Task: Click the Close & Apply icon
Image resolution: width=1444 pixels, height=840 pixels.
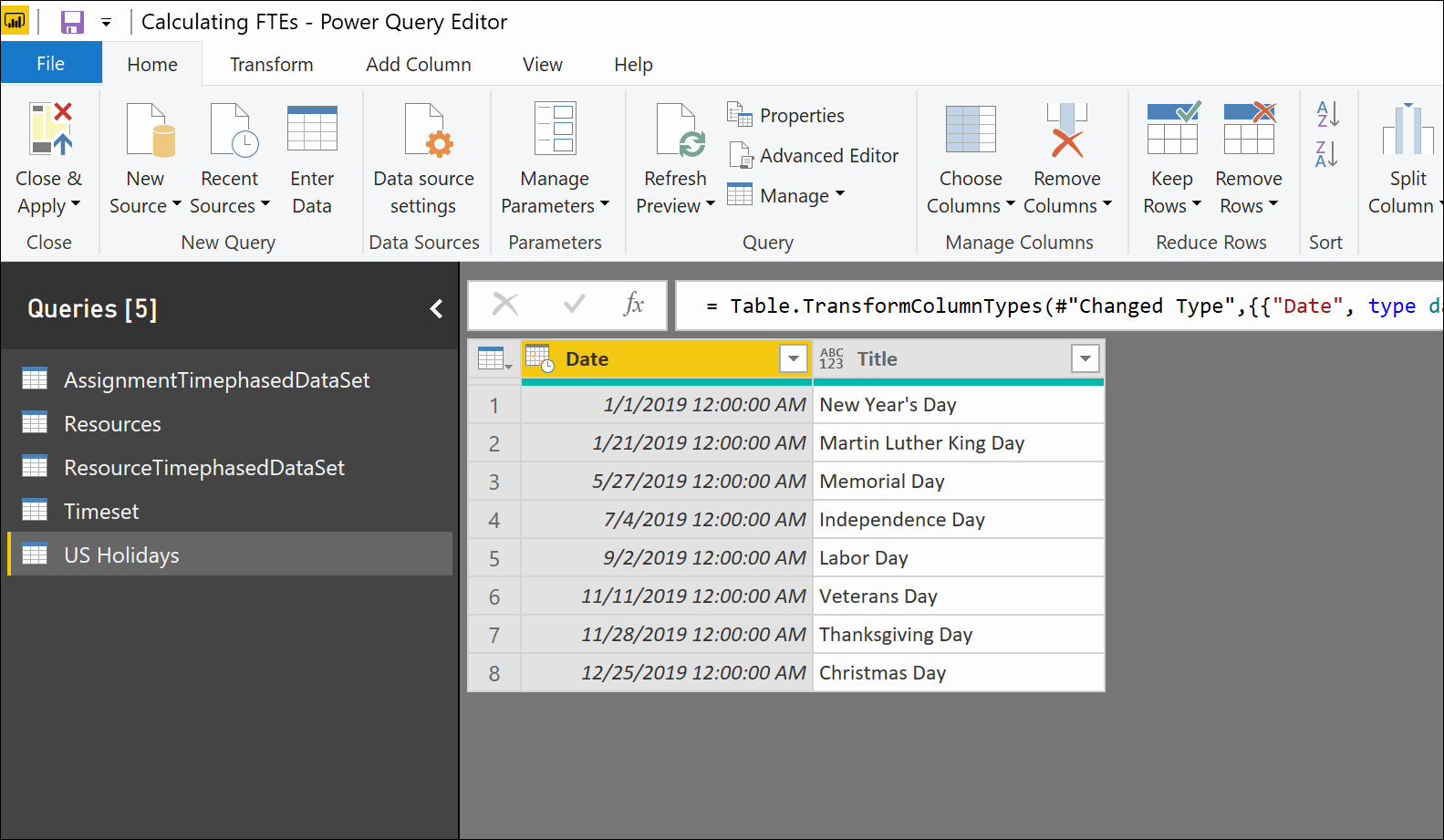Action: 51,129
